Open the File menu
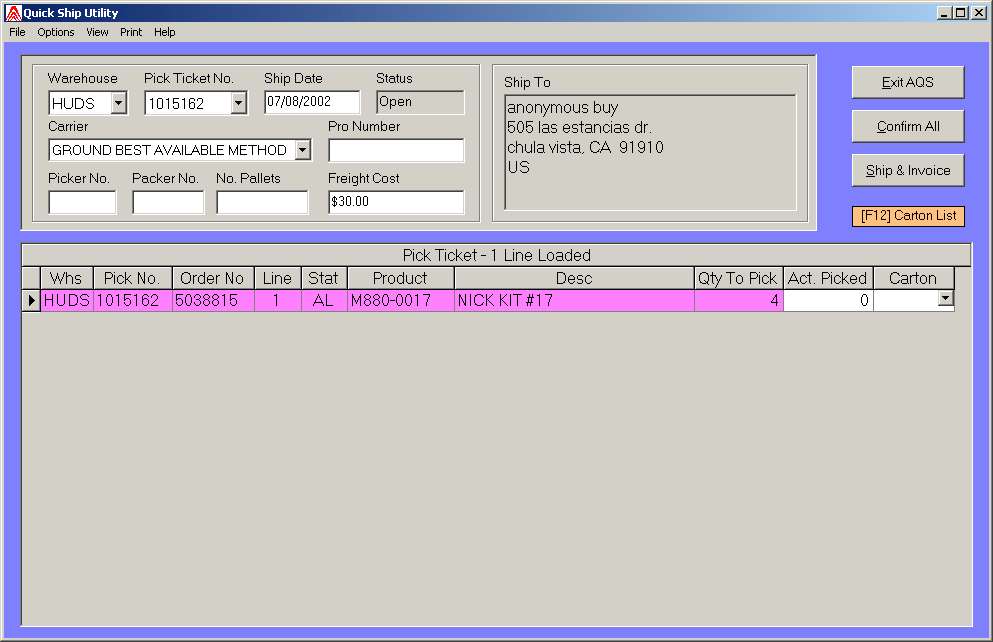 click(x=17, y=32)
